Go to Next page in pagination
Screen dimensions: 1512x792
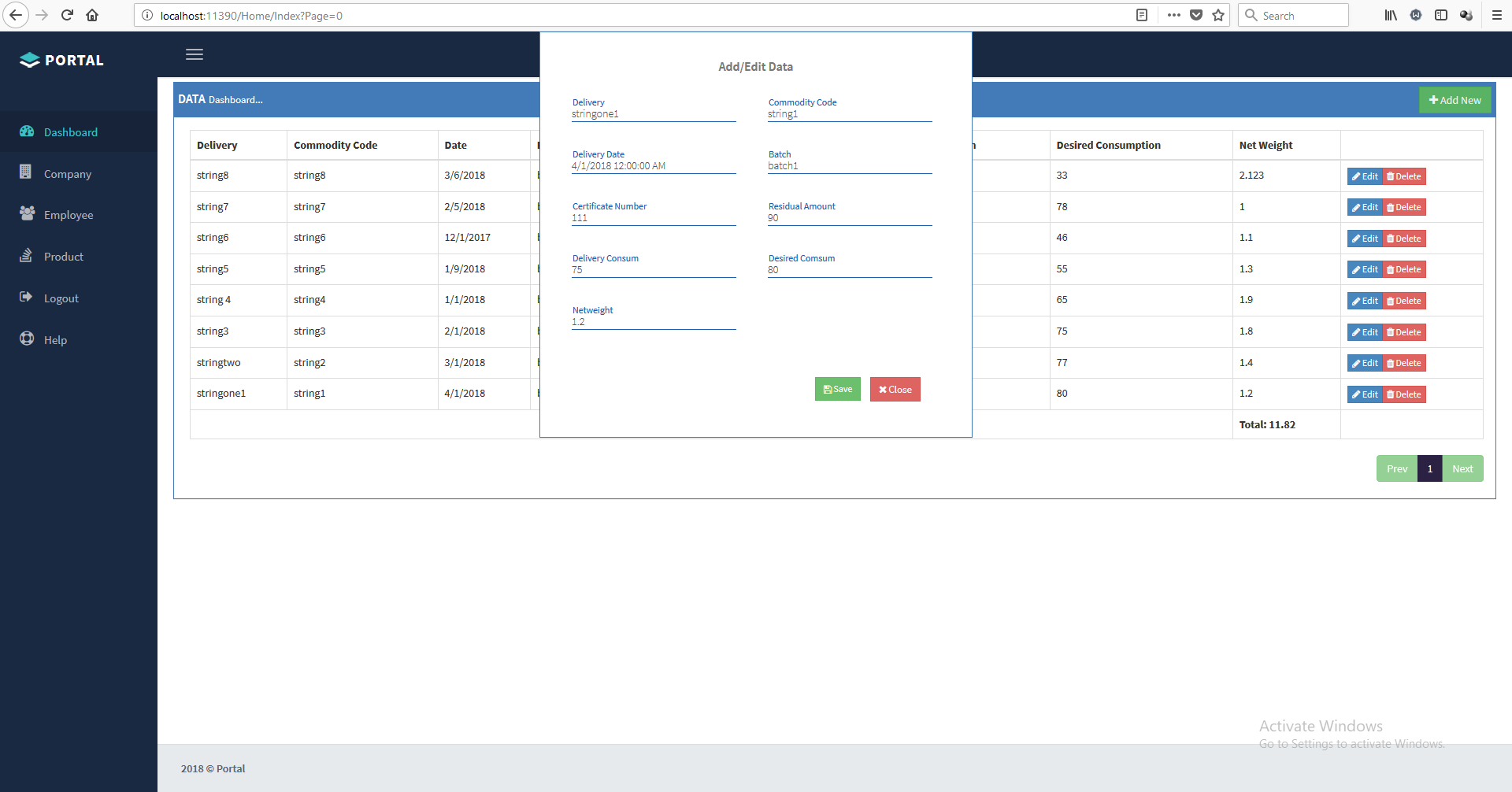coord(1462,468)
